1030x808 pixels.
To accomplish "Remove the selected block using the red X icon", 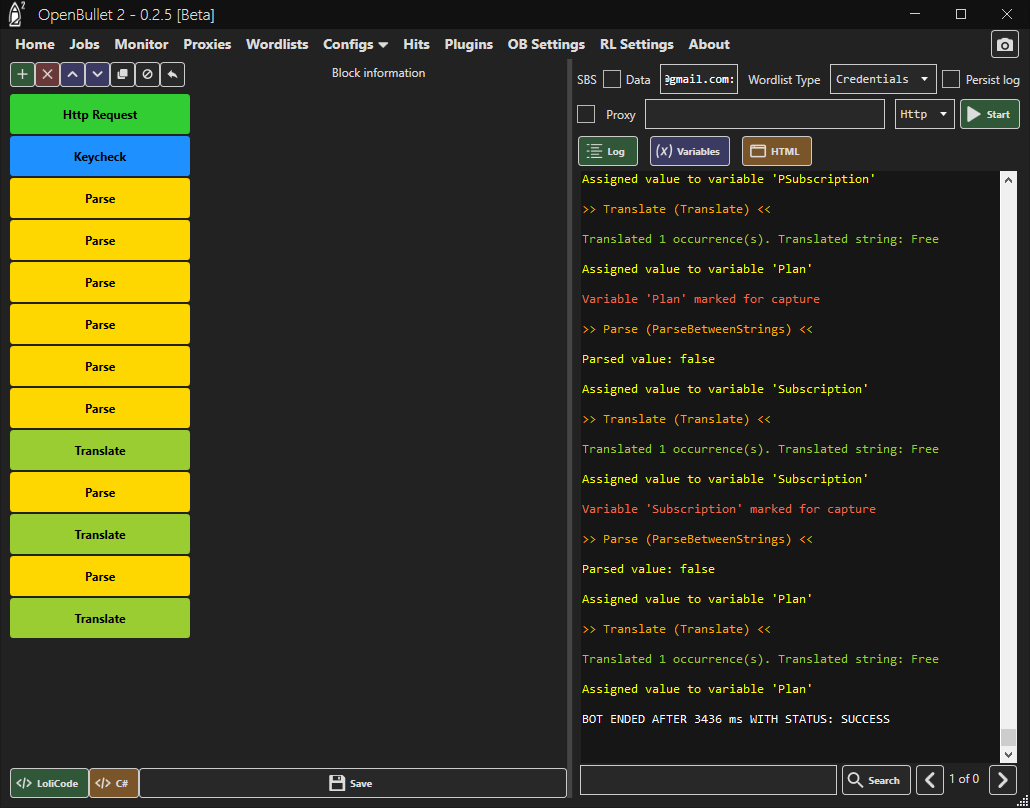I will point(47,74).
